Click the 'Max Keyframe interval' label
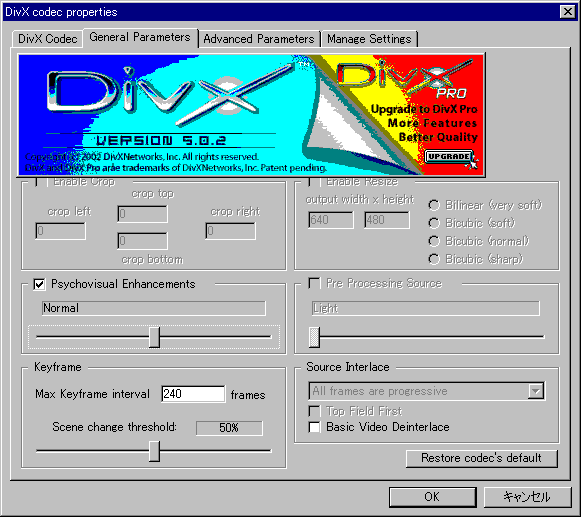Image resolution: width=581 pixels, height=517 pixels. point(93,394)
